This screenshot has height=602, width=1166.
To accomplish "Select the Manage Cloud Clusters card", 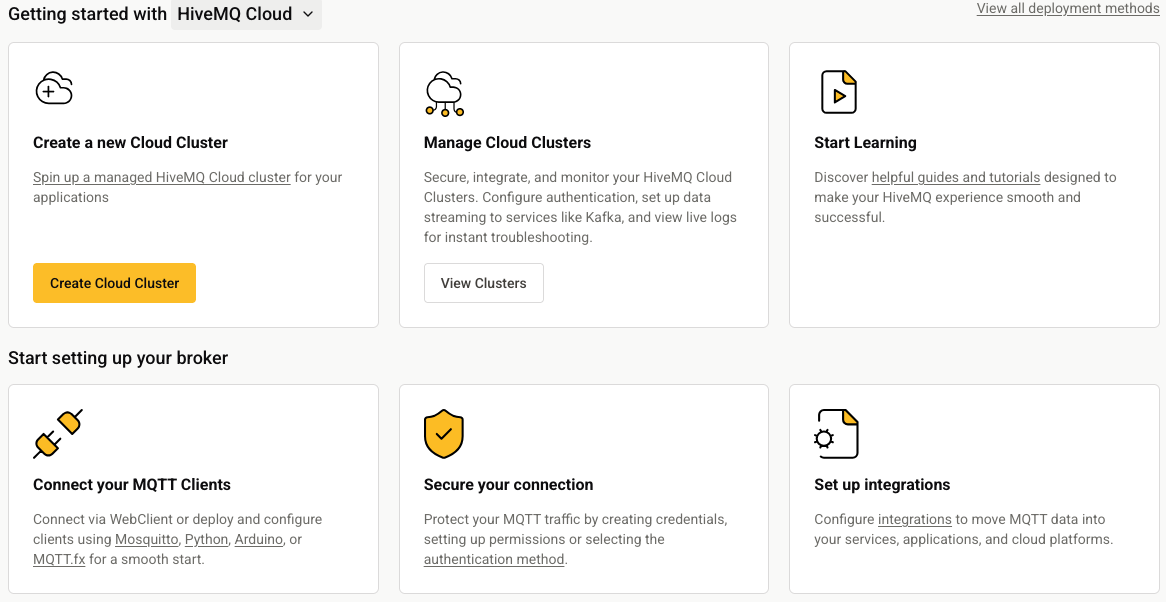I will [x=583, y=184].
